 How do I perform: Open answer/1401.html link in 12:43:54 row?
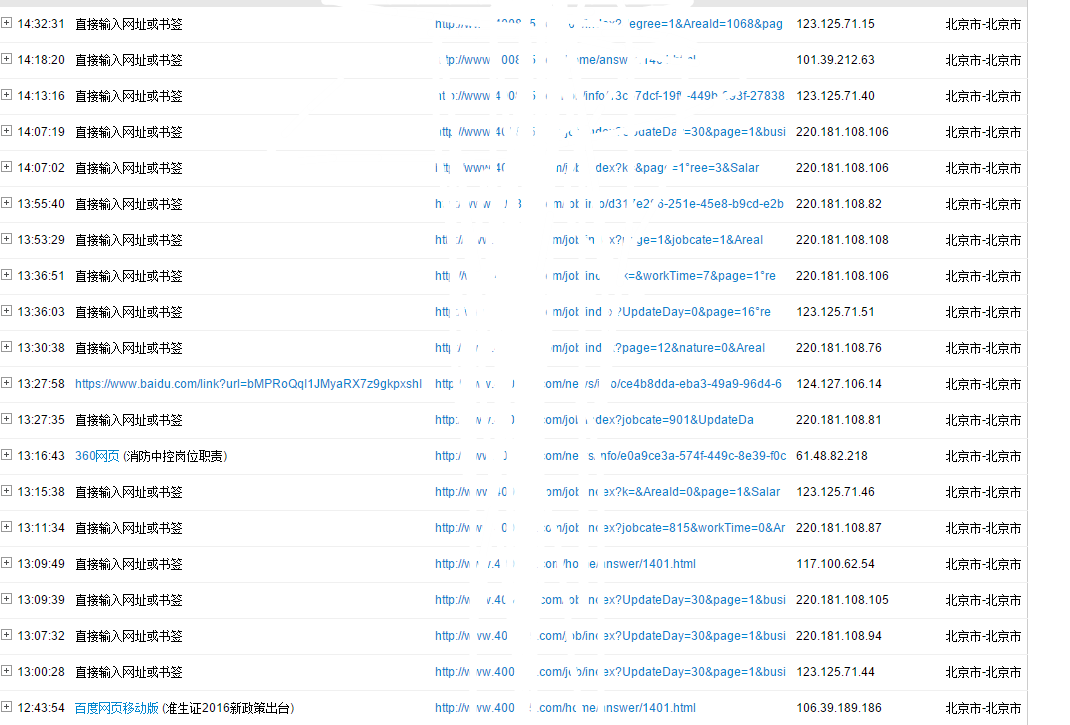point(566,708)
